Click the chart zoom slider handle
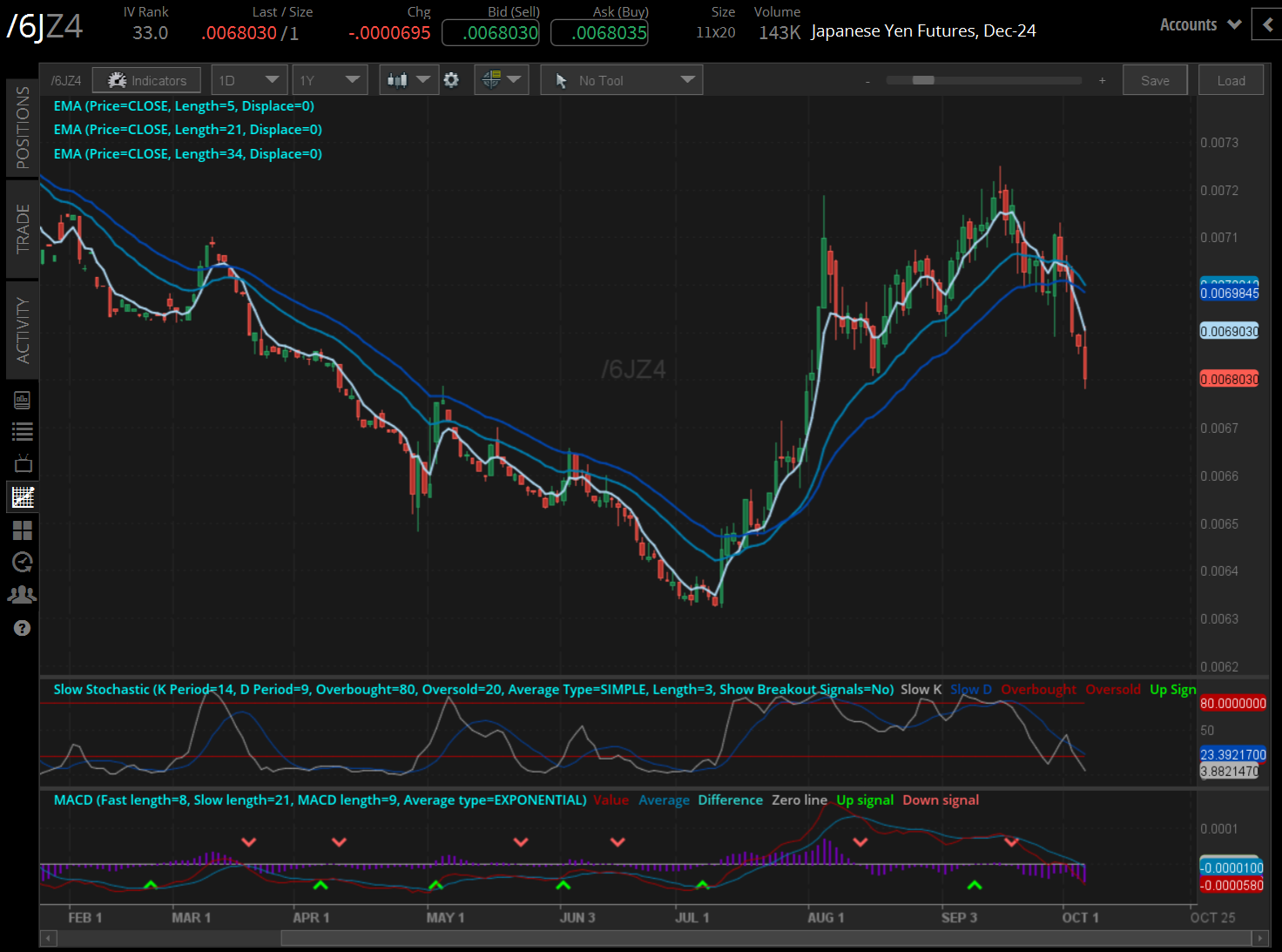The width and height of the screenshot is (1282, 952). pyautogui.click(x=923, y=80)
